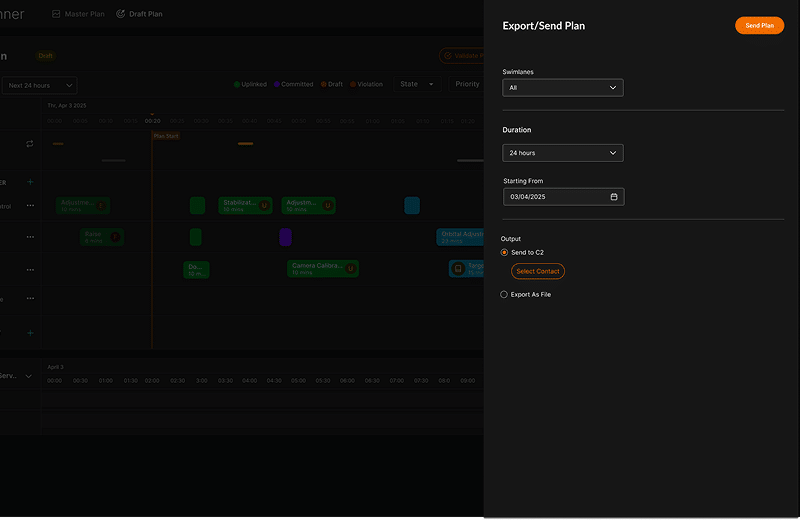Click the badge on the Raise task

pos(115,237)
